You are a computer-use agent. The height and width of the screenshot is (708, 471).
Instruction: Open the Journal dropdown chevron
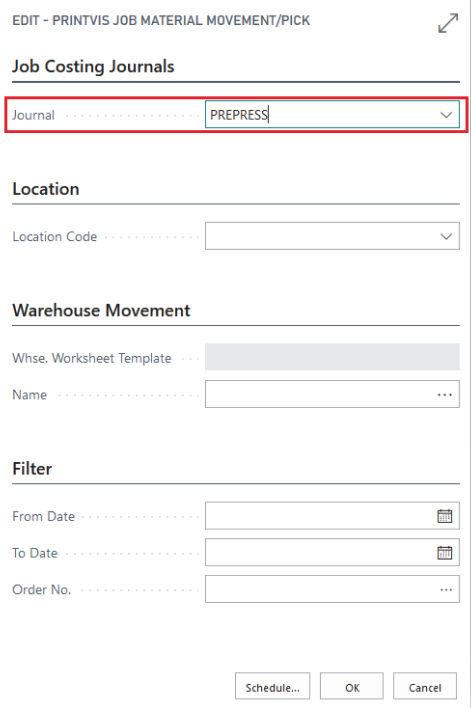coord(446,115)
